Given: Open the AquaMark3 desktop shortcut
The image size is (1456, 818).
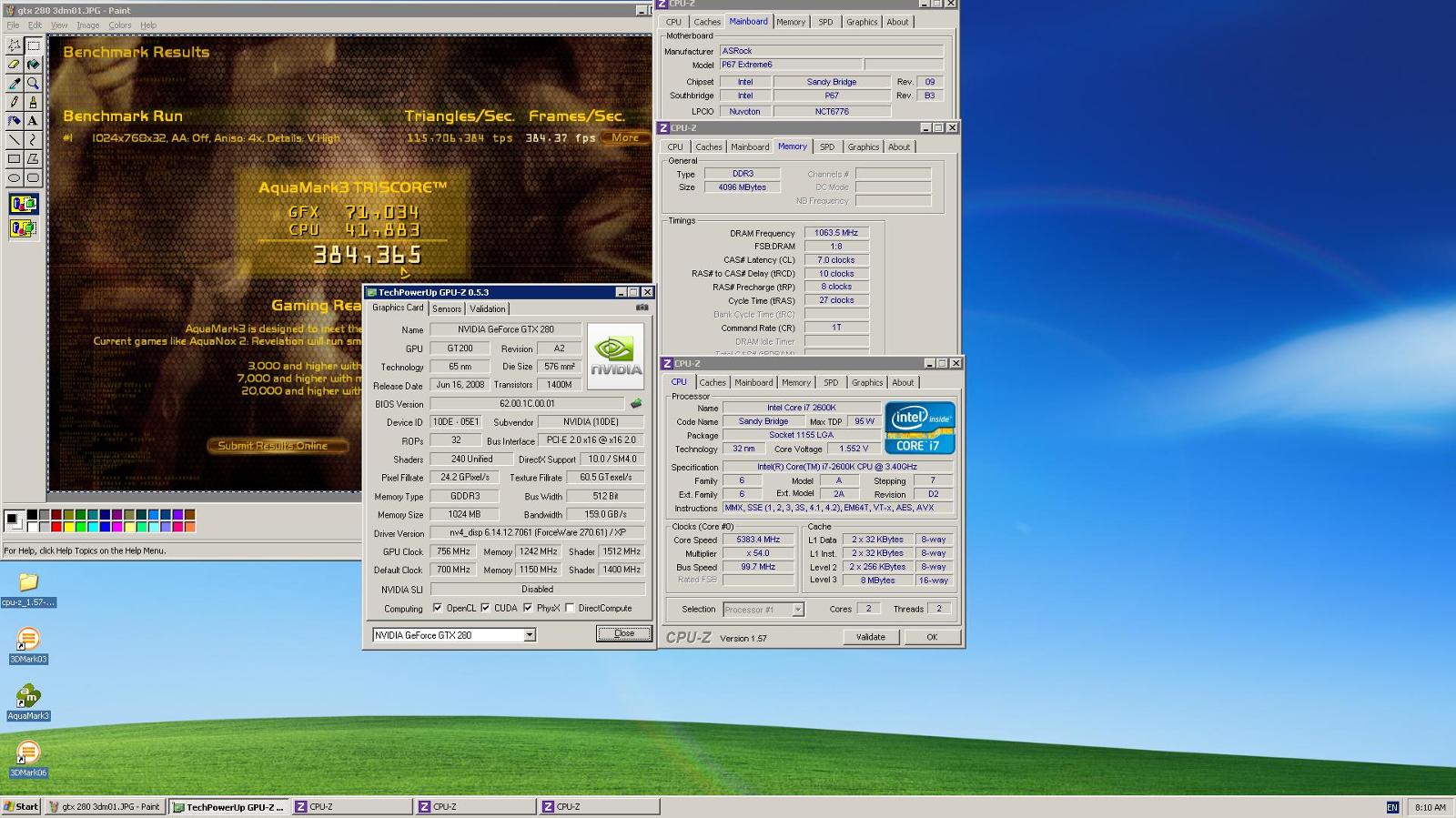Looking at the screenshot, I should coord(28,702).
